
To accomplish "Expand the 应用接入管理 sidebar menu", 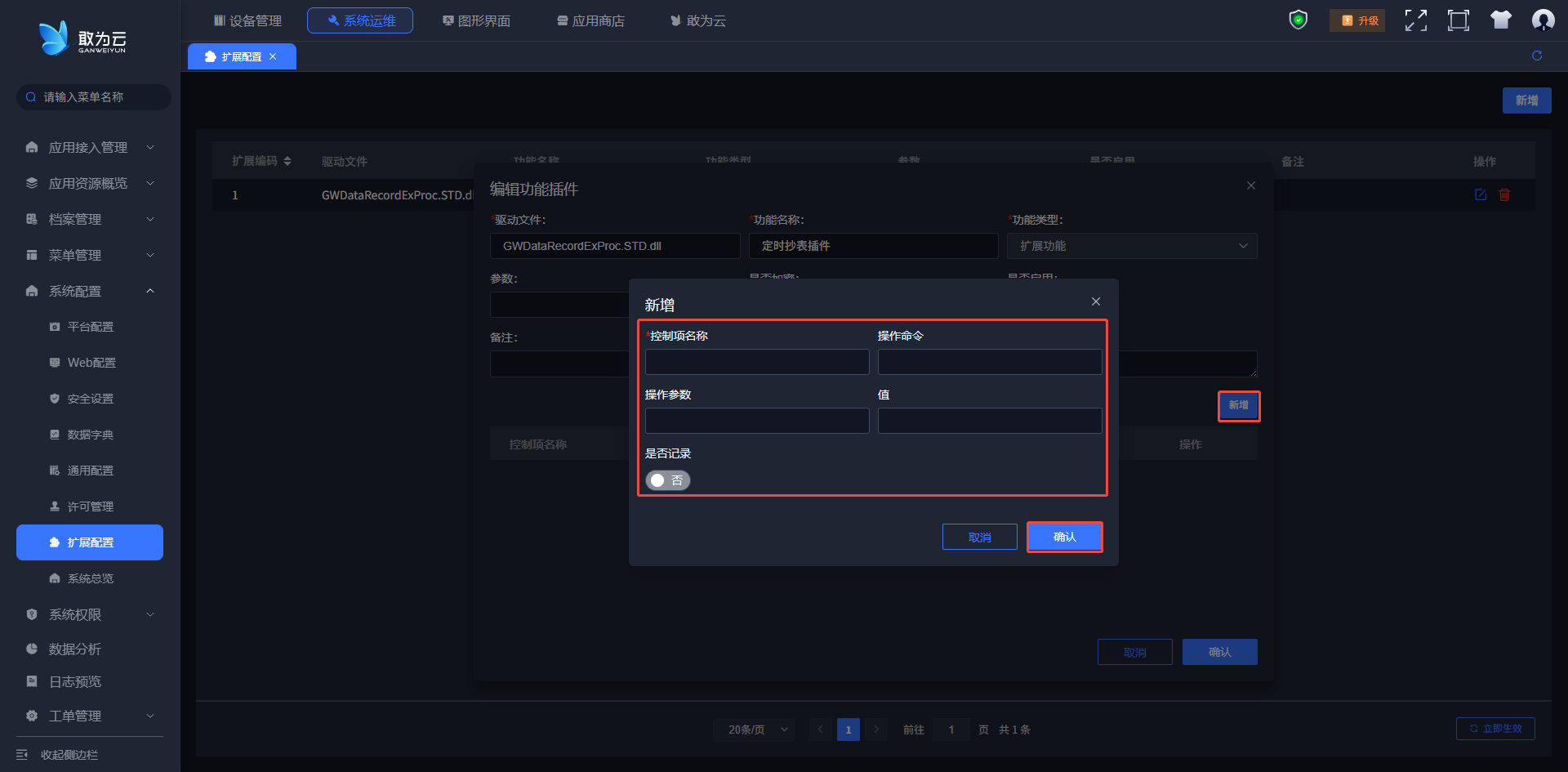I will point(88,147).
